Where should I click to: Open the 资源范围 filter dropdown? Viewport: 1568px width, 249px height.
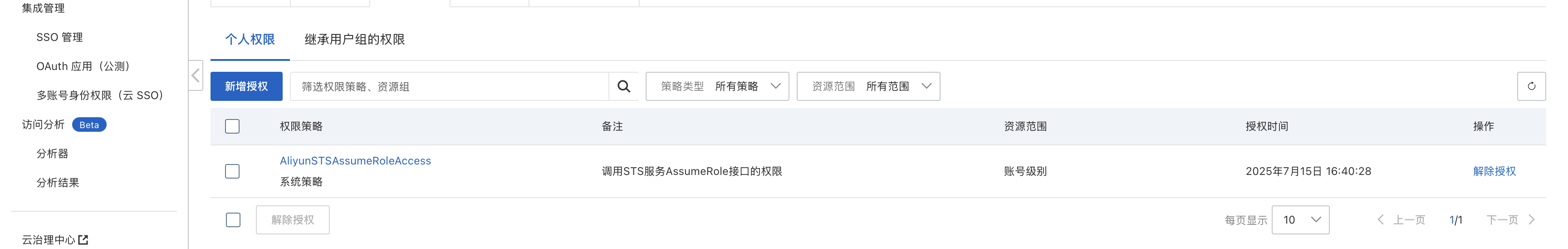(868, 87)
